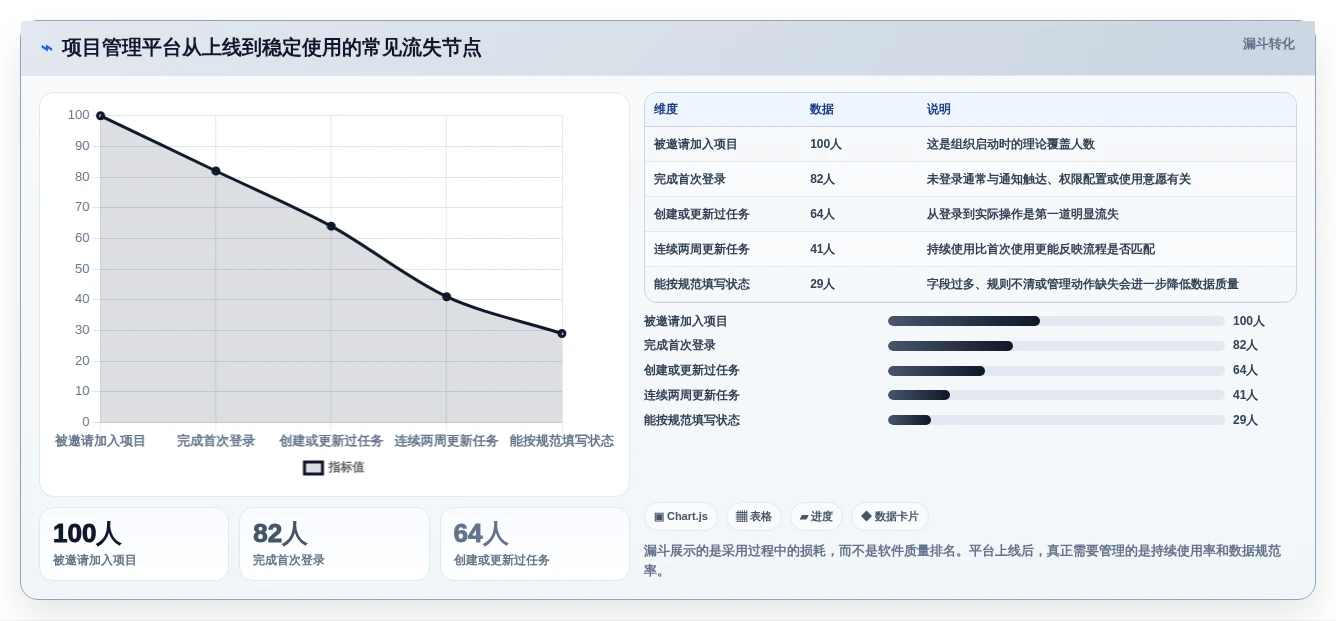Click the 能按规范填写状态 progress bar
Image resolution: width=1336 pixels, height=621 pixels.
(1056, 420)
